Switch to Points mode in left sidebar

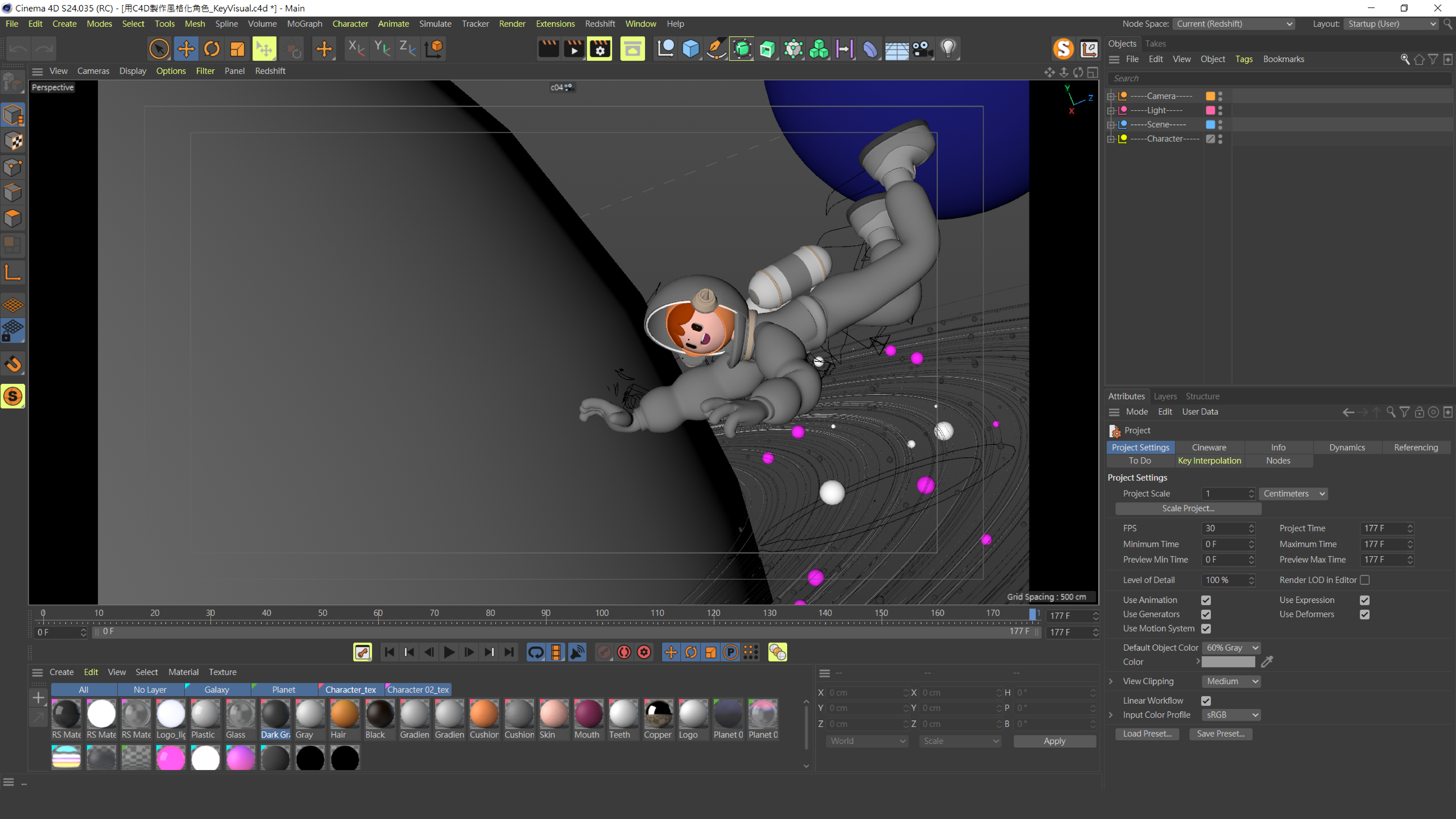point(13,167)
